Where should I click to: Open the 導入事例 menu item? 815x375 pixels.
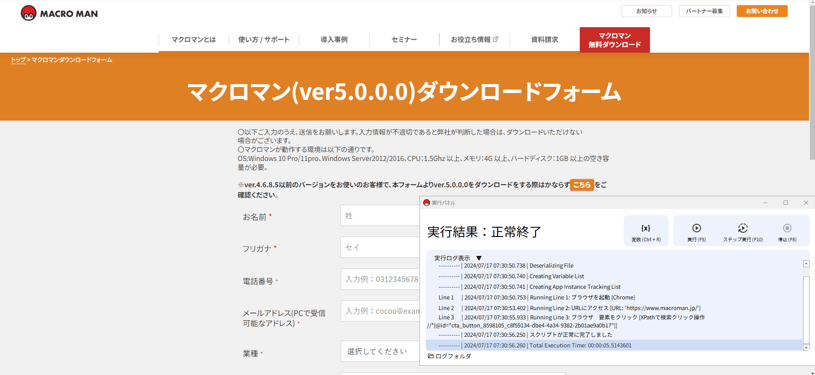tap(334, 40)
